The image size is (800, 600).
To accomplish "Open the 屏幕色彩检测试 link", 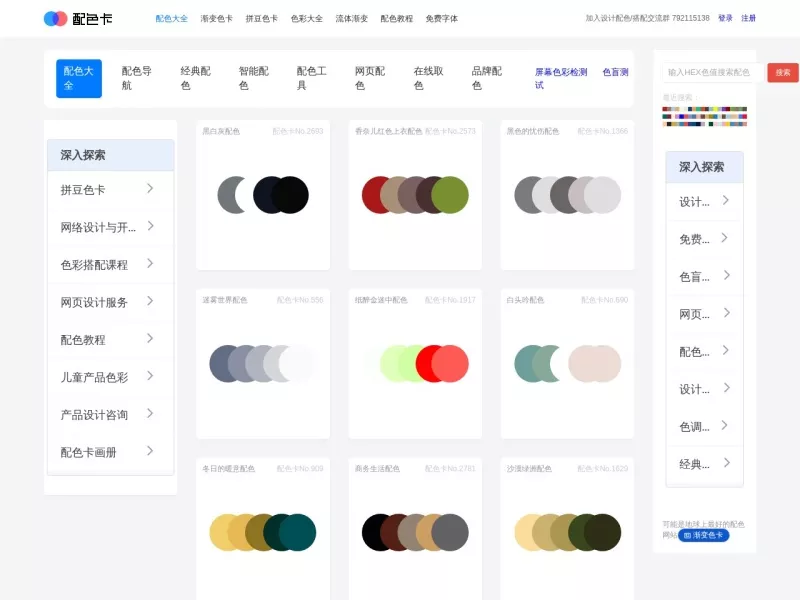I will click(561, 79).
